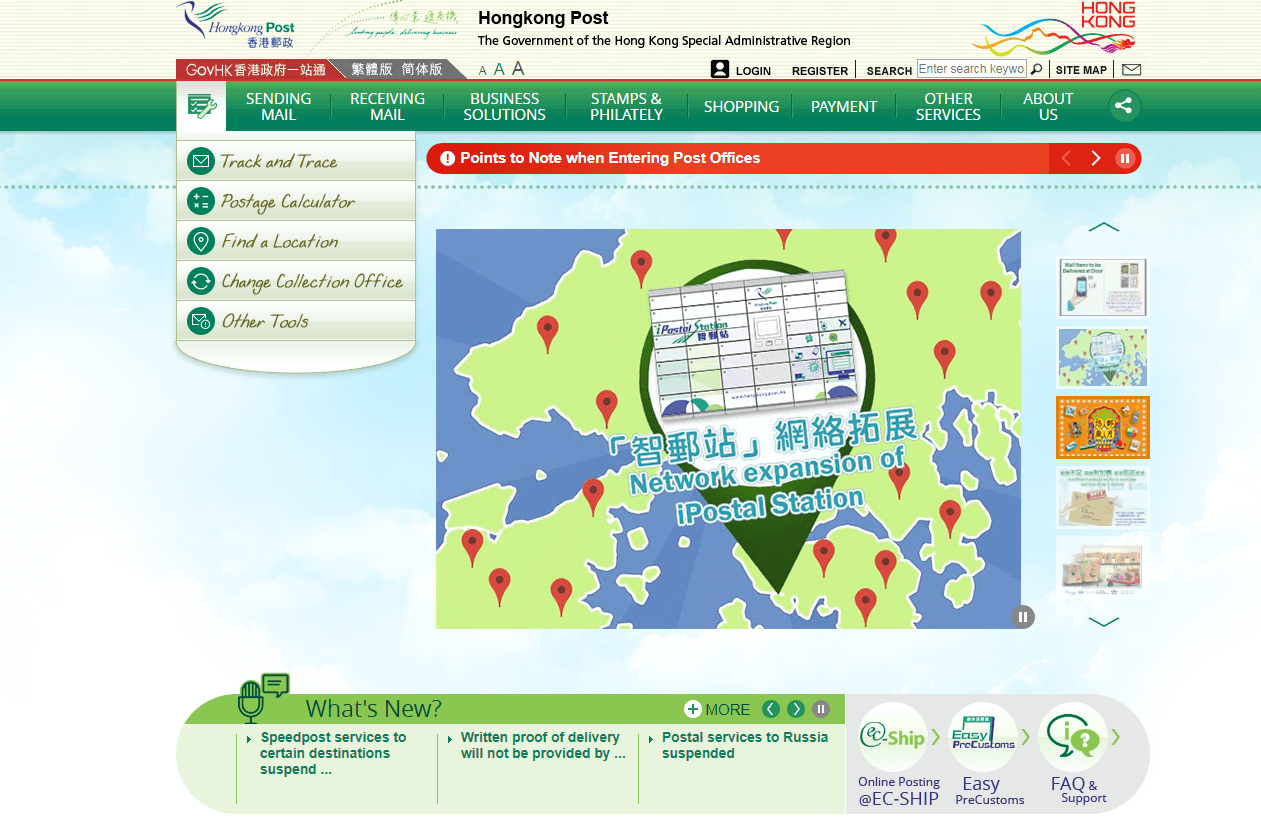Switch to Simplified Chinese 简体版
This screenshot has height=823, width=1261.
click(422, 70)
